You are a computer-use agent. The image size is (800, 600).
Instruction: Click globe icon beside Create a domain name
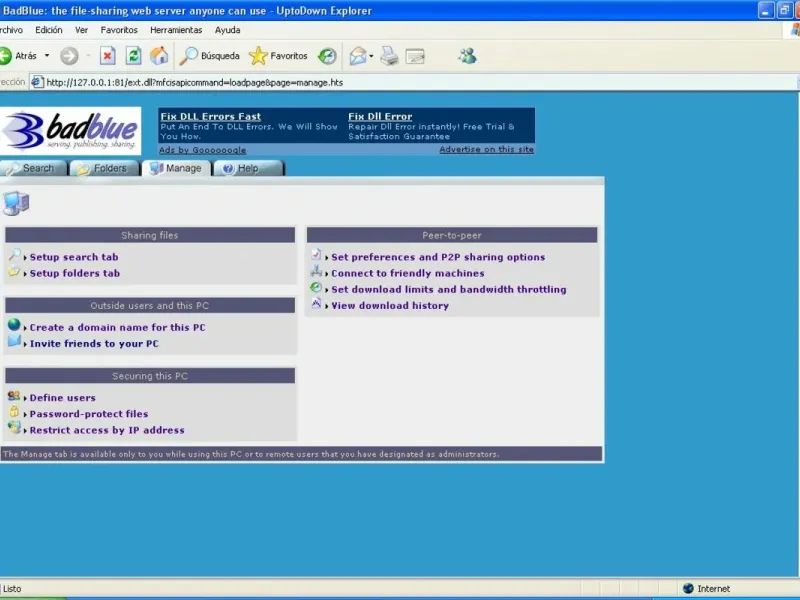point(14,324)
